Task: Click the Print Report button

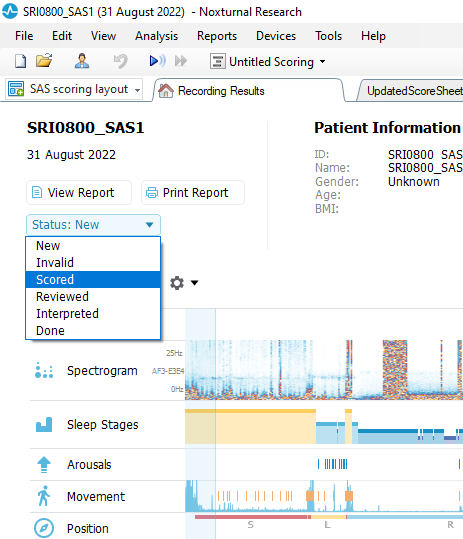Action: (x=193, y=192)
